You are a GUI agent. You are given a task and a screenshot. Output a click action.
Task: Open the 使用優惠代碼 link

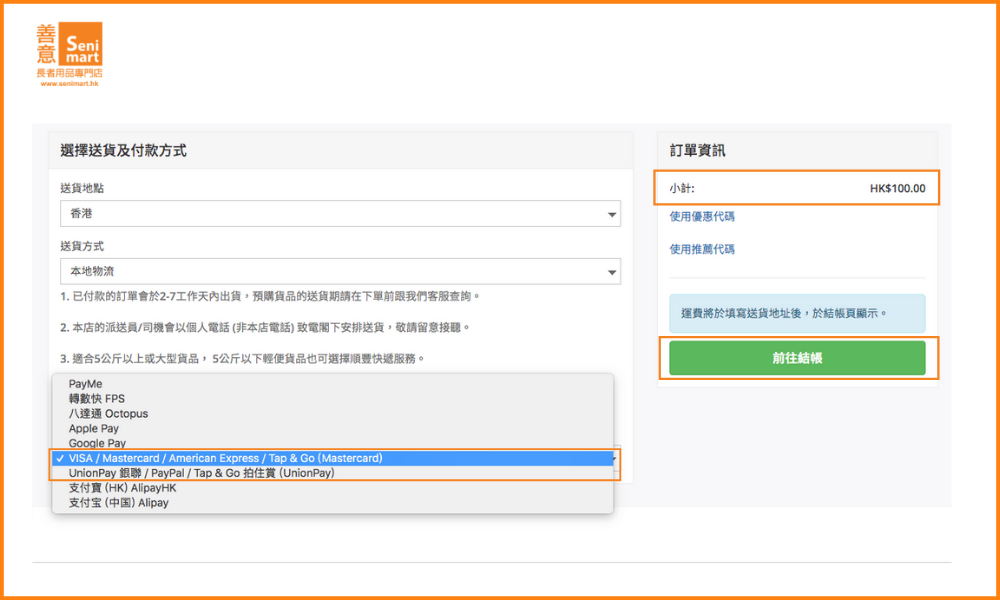(702, 217)
